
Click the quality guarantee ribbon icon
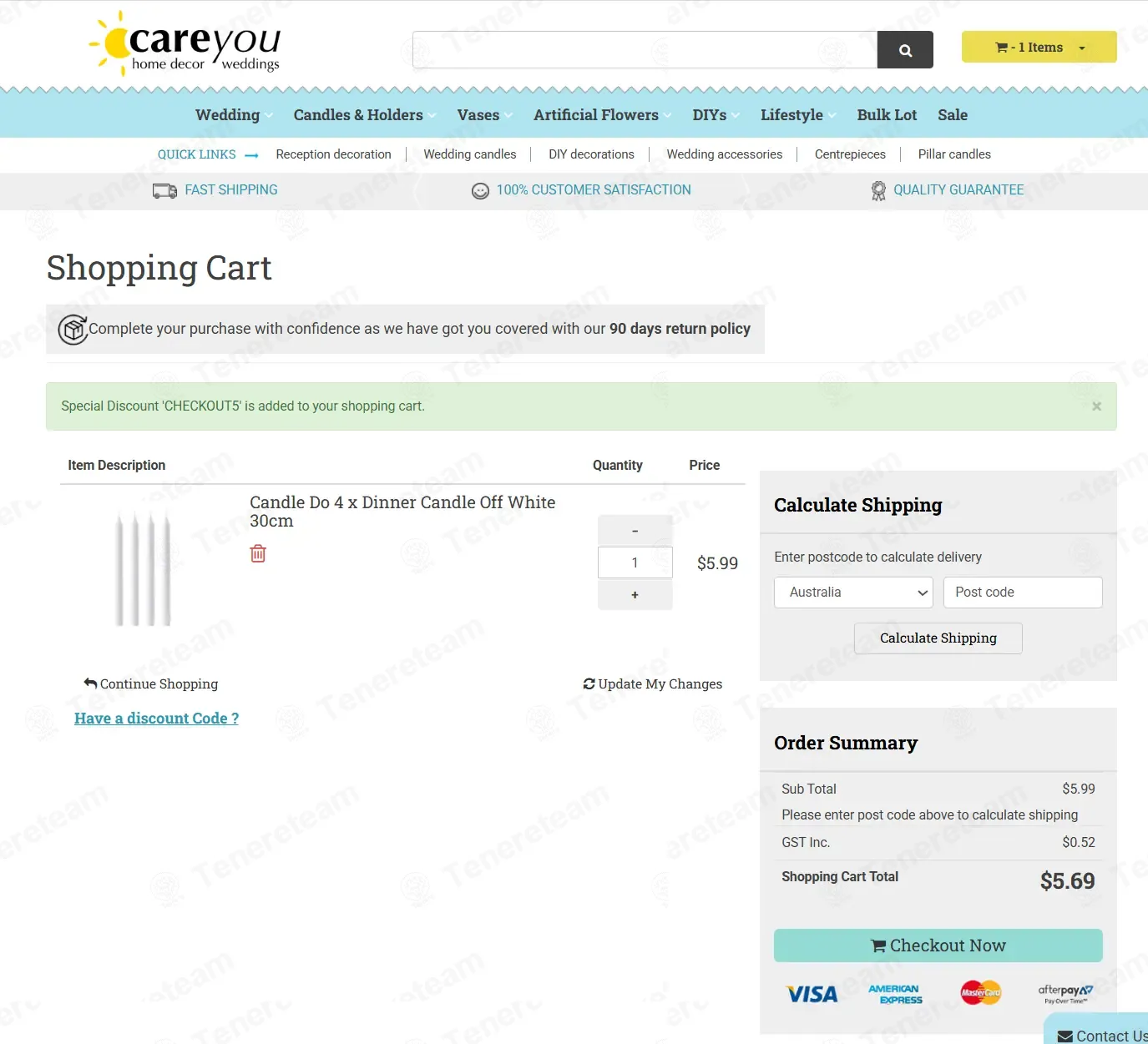pos(878,191)
